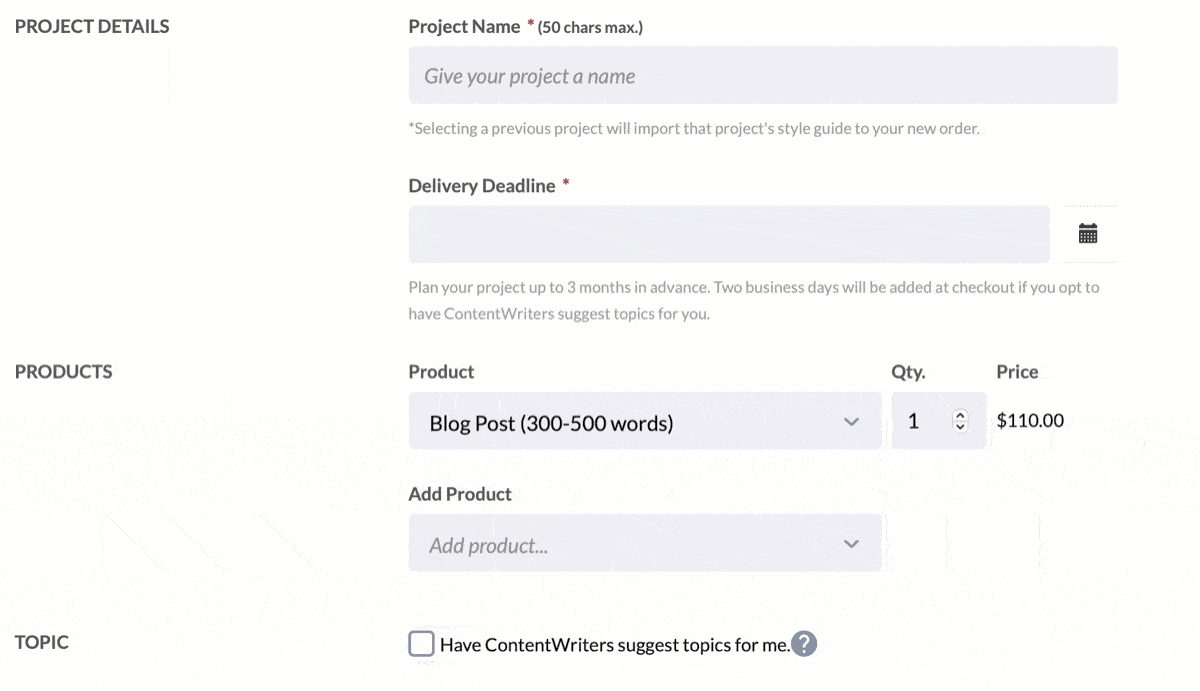Select the PROJECT DETAILS section label
The width and height of the screenshot is (1200, 691).
click(x=91, y=26)
